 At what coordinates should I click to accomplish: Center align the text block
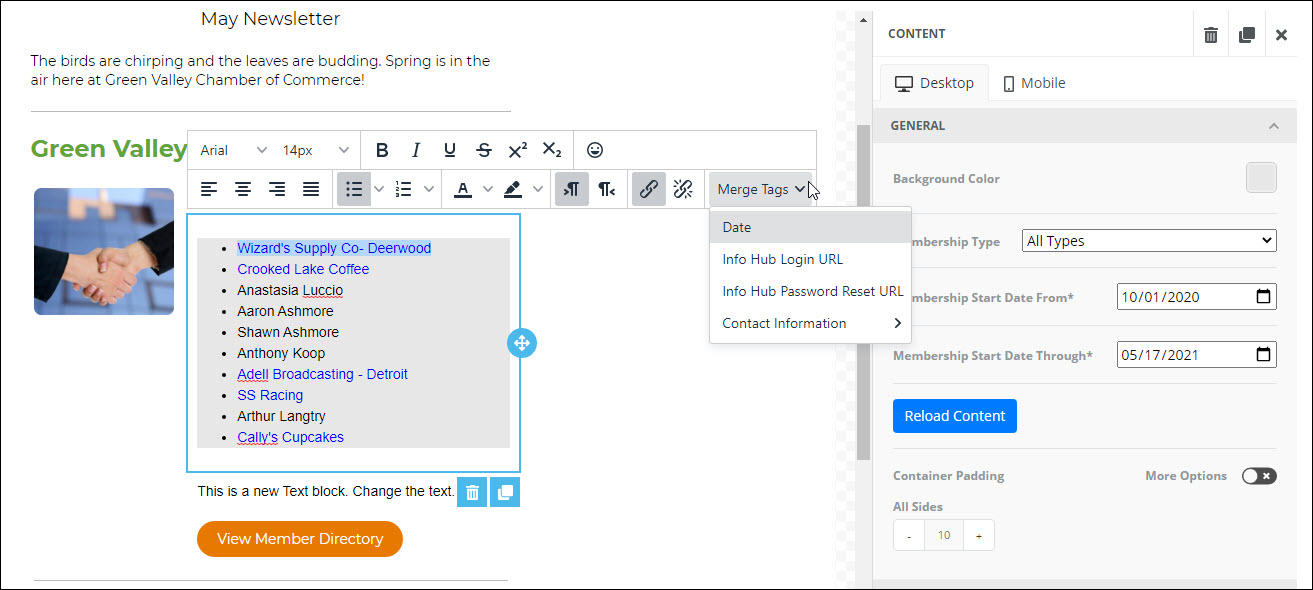[243, 189]
